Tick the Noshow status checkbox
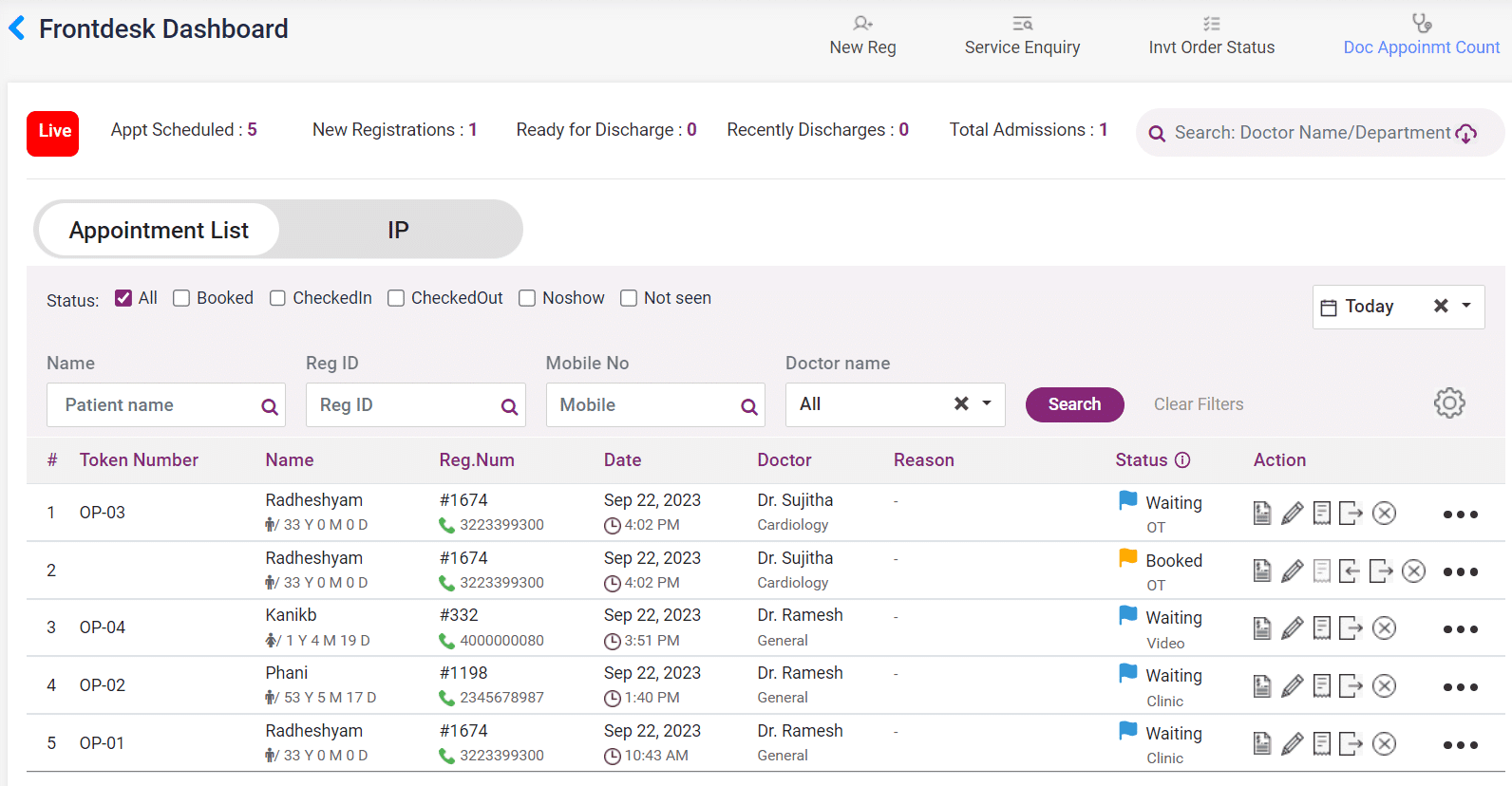The image size is (1512, 786). (x=527, y=298)
